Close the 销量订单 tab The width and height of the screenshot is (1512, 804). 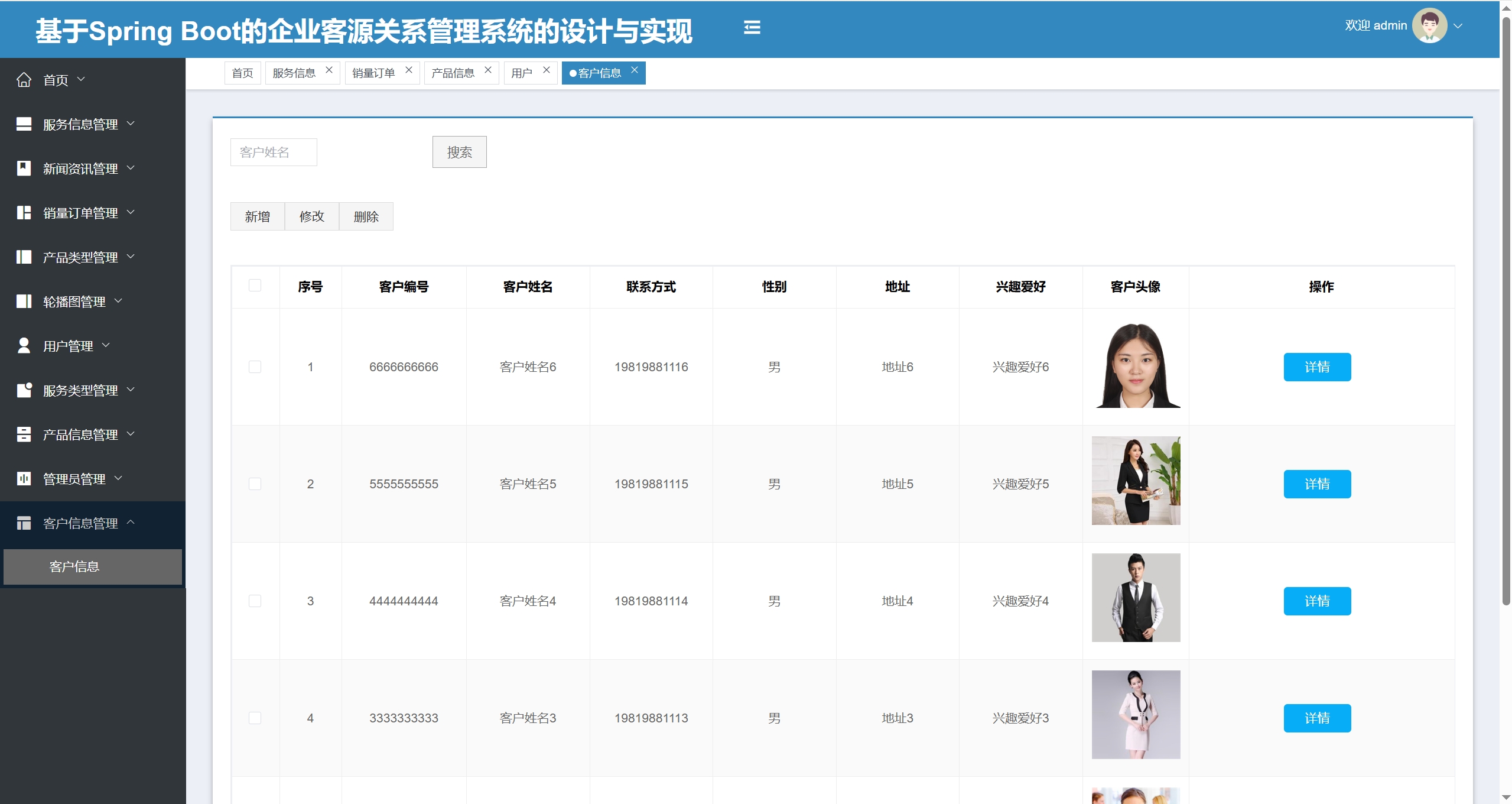pyautogui.click(x=408, y=70)
